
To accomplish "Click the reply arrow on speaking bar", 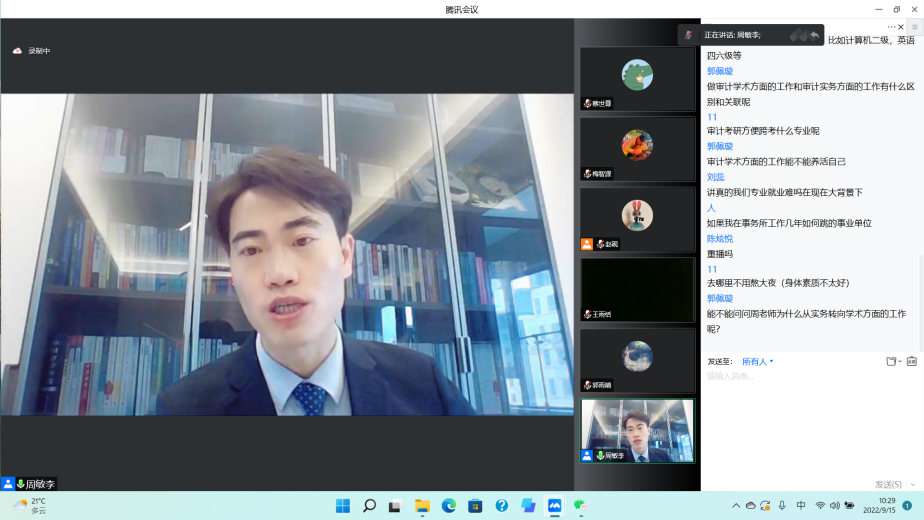I will [814, 35].
